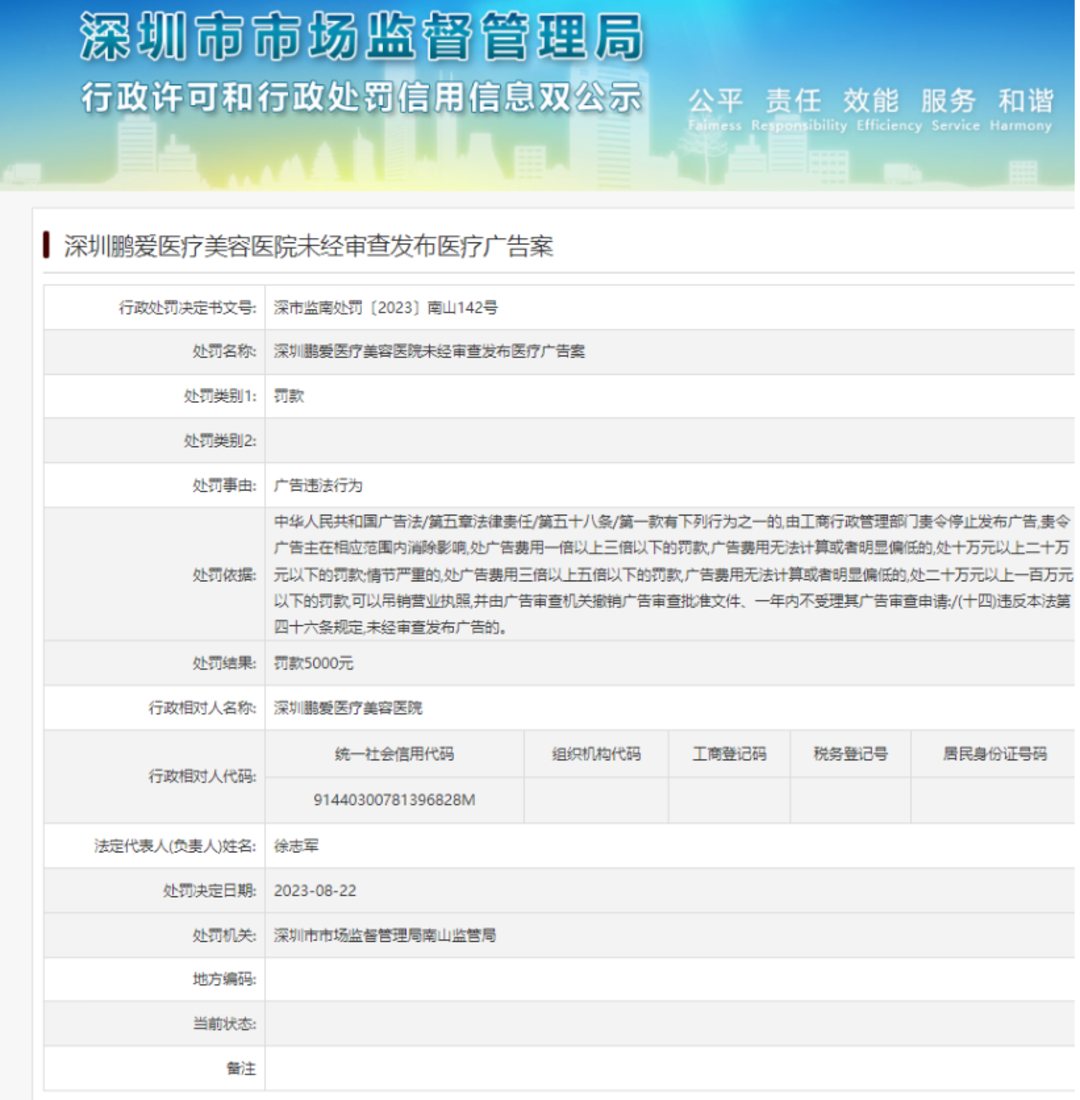Click the 备注 label

pos(241,1068)
